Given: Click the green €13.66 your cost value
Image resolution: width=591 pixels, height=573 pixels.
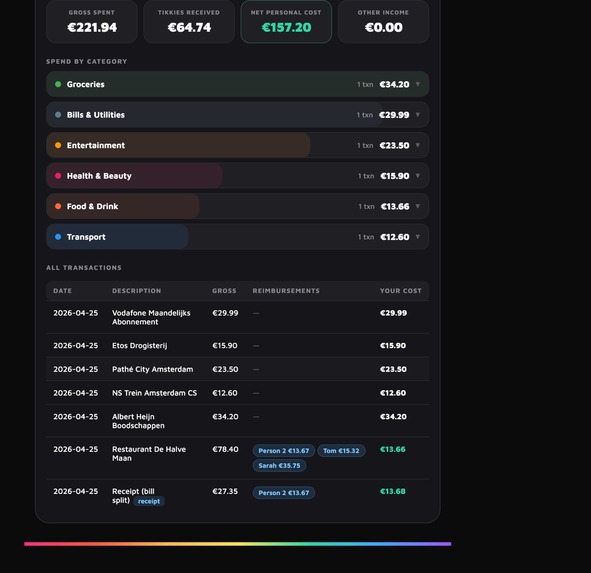Looking at the screenshot, I should (393, 449).
